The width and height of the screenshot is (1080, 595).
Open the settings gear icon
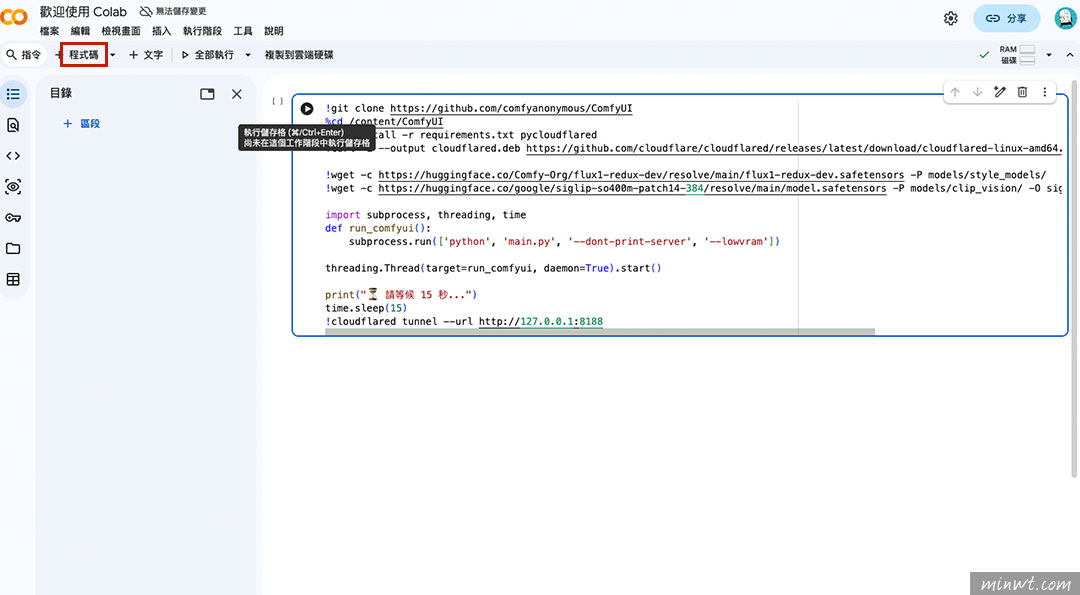click(x=950, y=18)
